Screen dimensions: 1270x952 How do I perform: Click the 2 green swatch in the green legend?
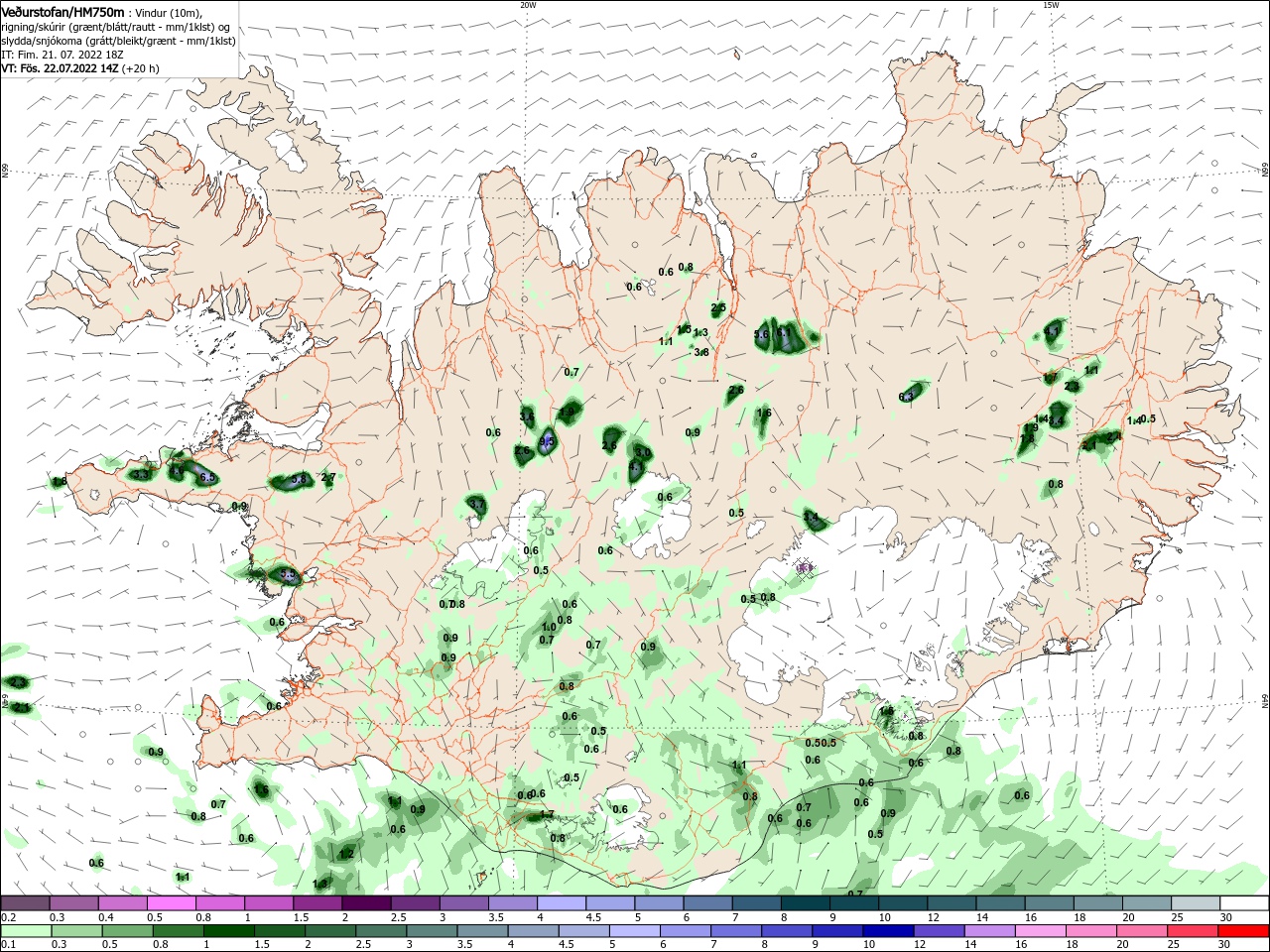point(330,931)
